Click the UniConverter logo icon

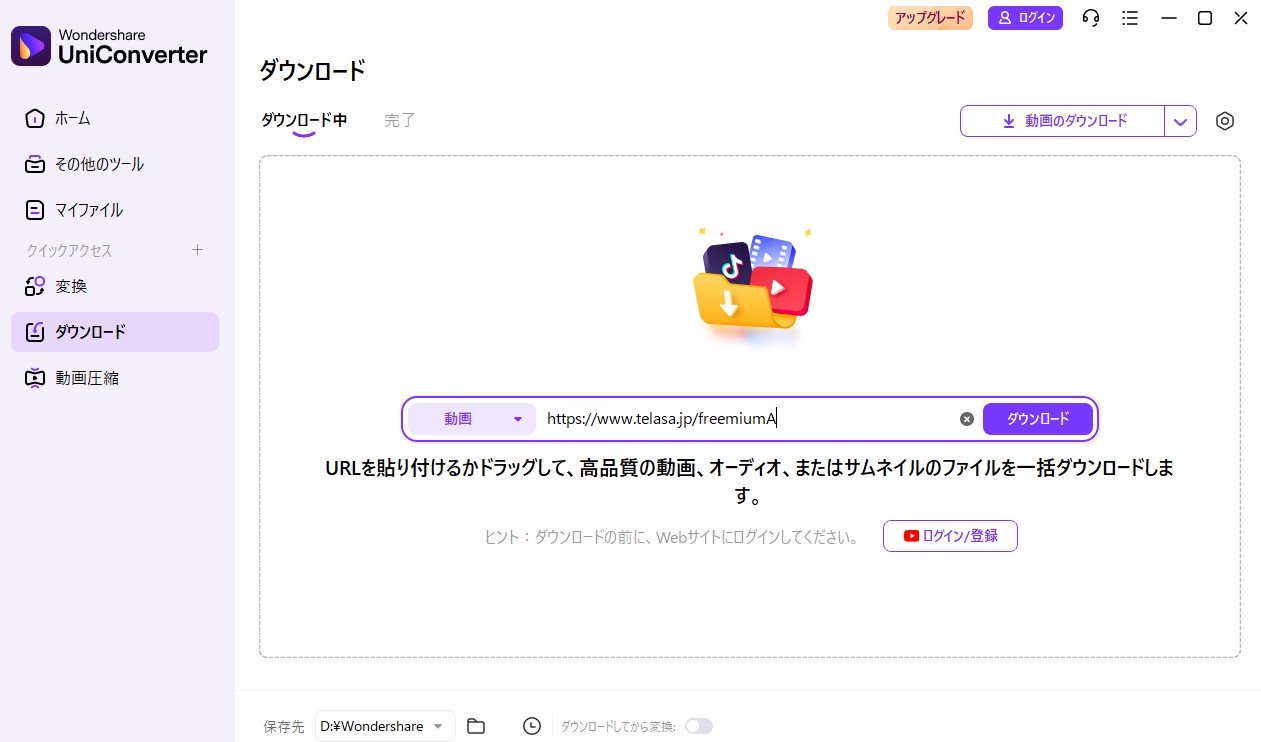[x=31, y=46]
